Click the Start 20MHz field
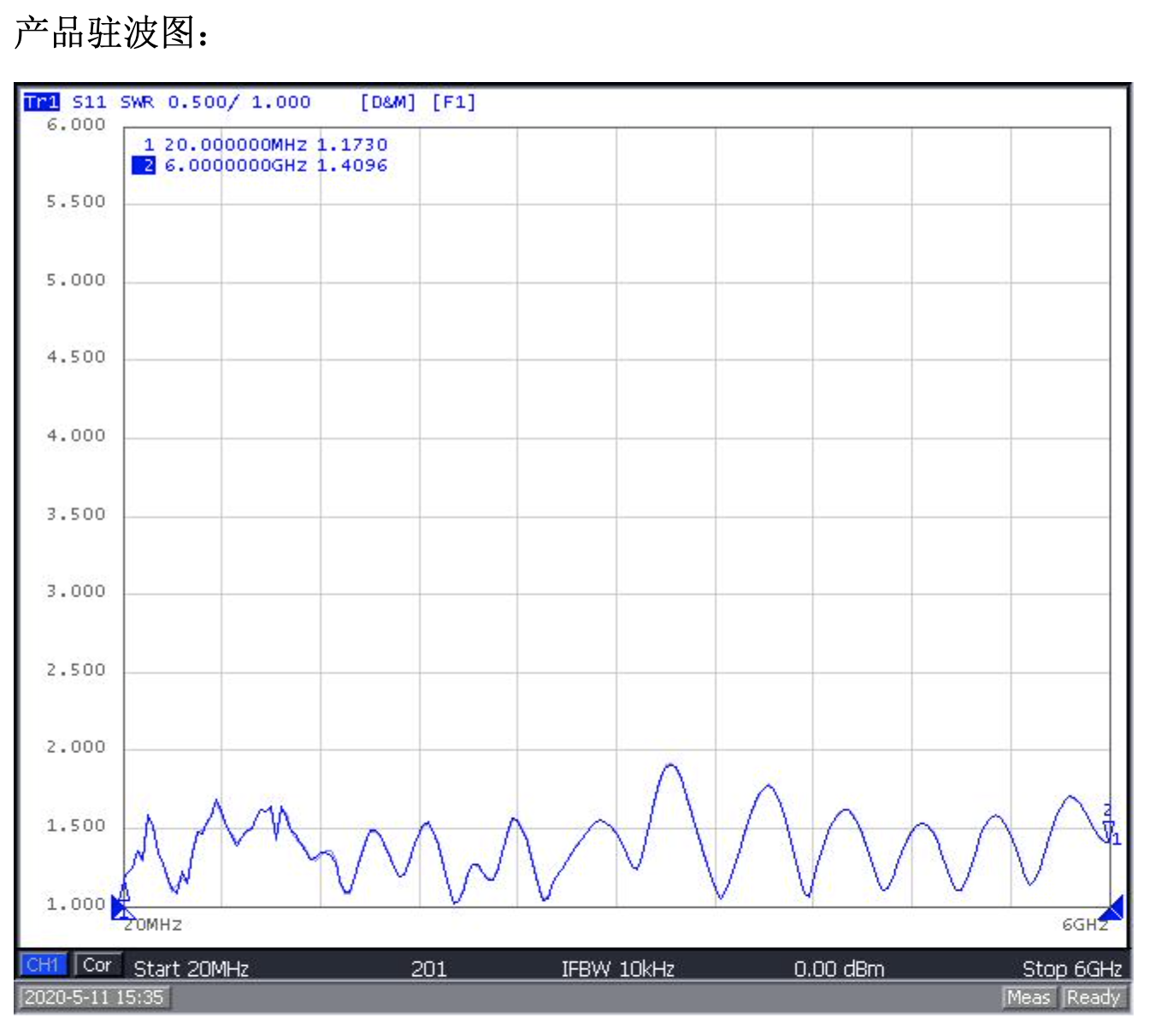Viewport: 1149px width, 1036px height. (191, 968)
